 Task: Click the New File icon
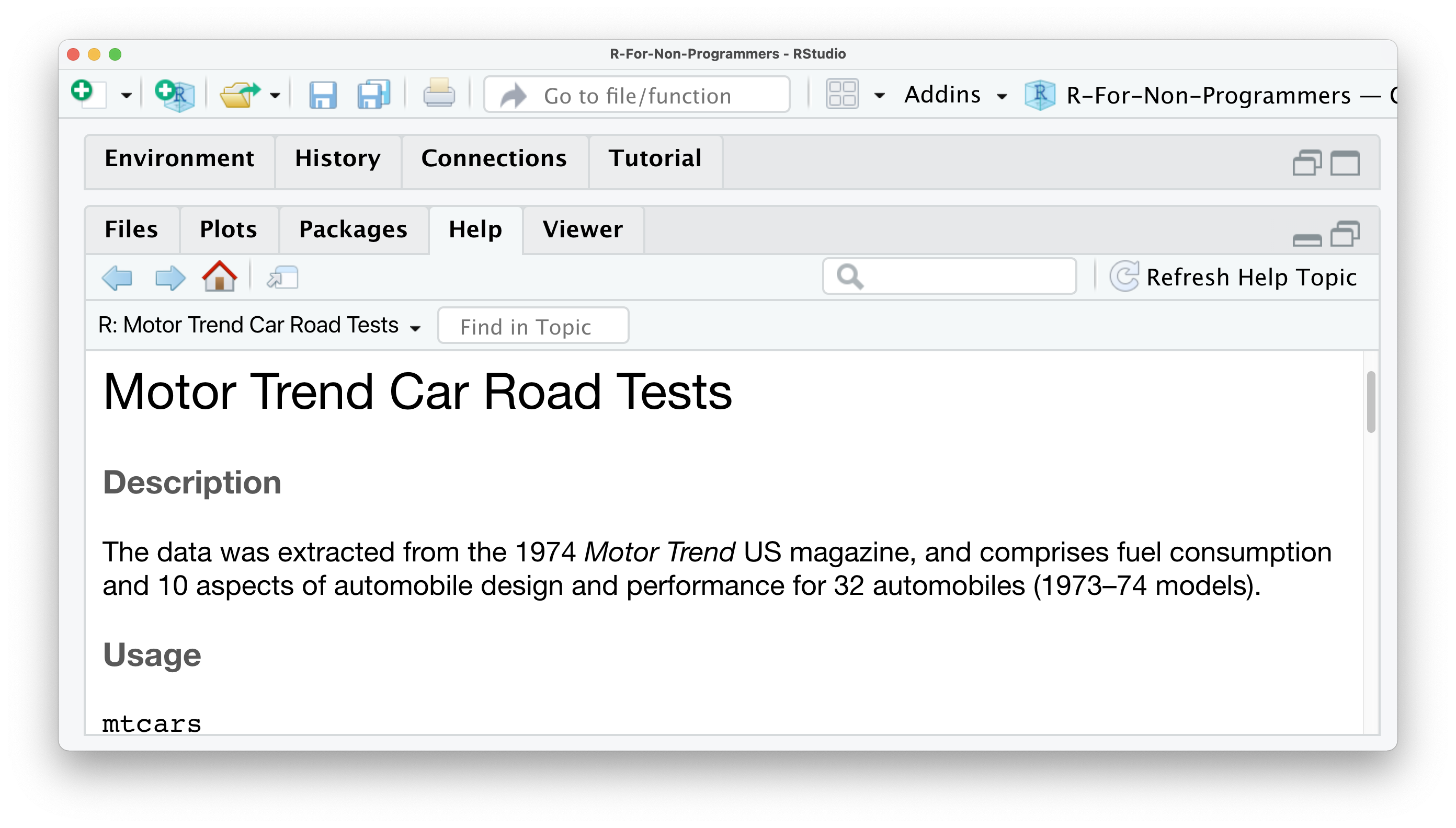[x=88, y=94]
